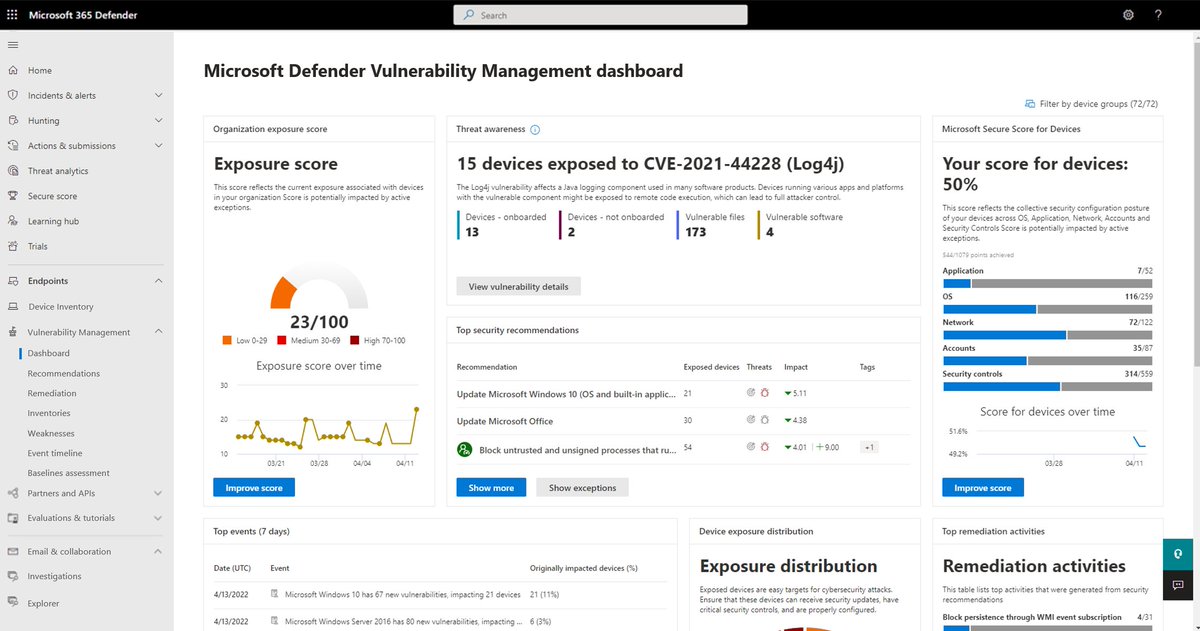Open Threat analytics from the sidebar

(57, 170)
